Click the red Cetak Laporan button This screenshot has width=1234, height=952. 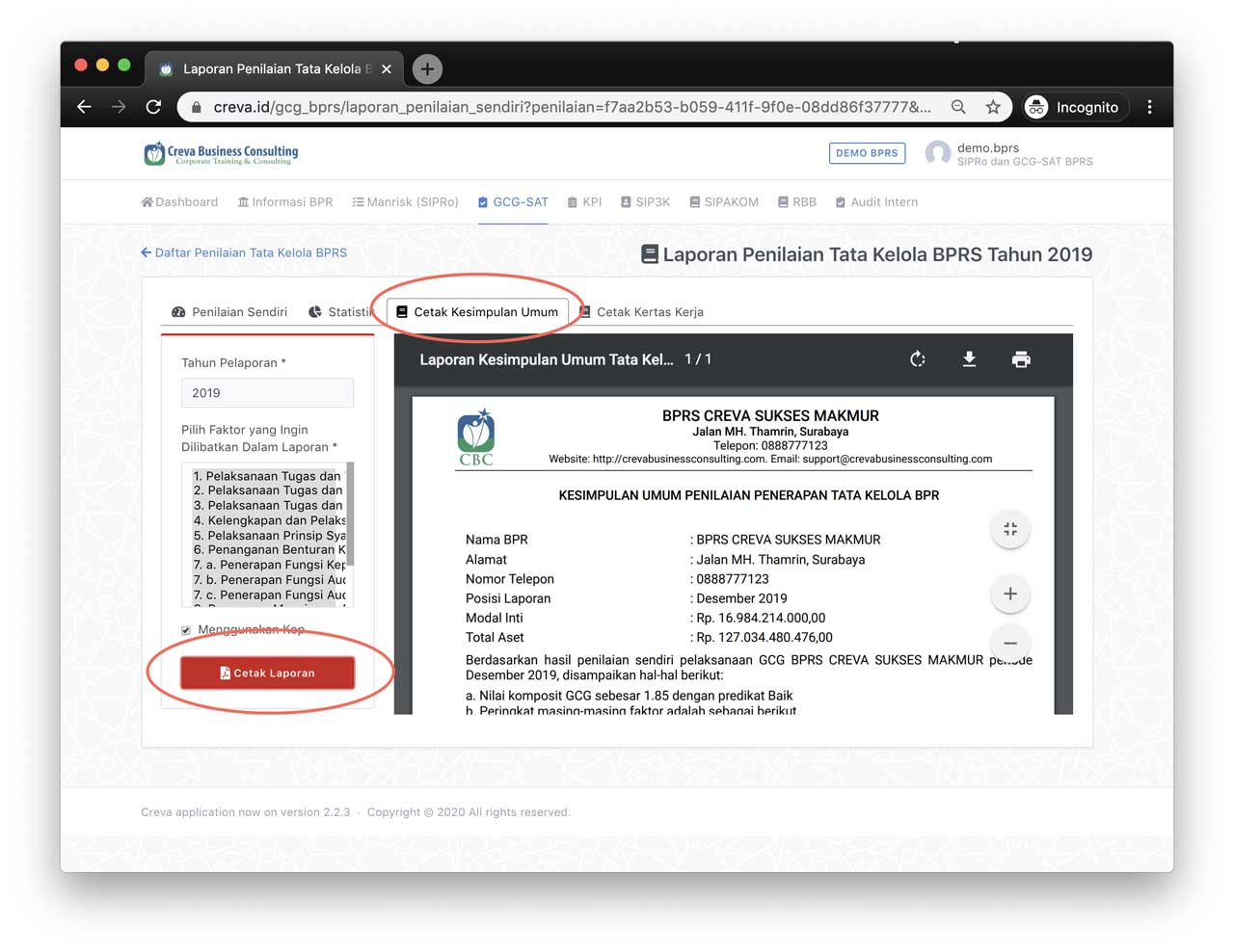267,673
